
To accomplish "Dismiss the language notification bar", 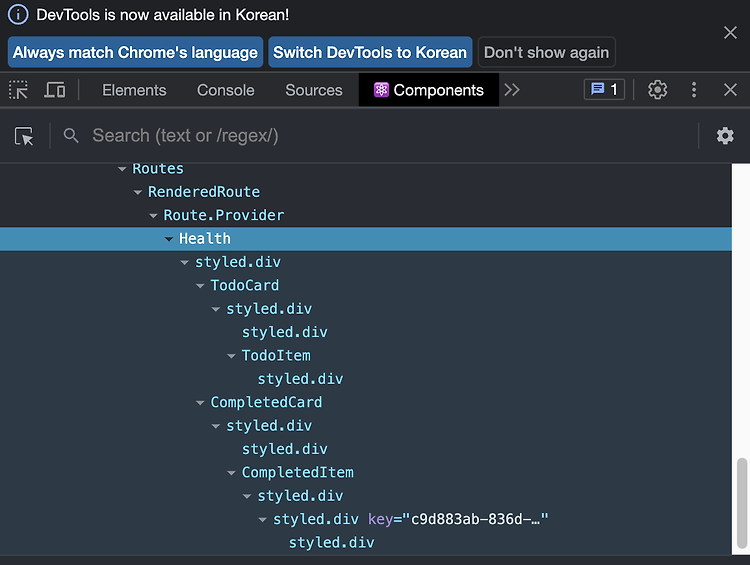I will [730, 33].
